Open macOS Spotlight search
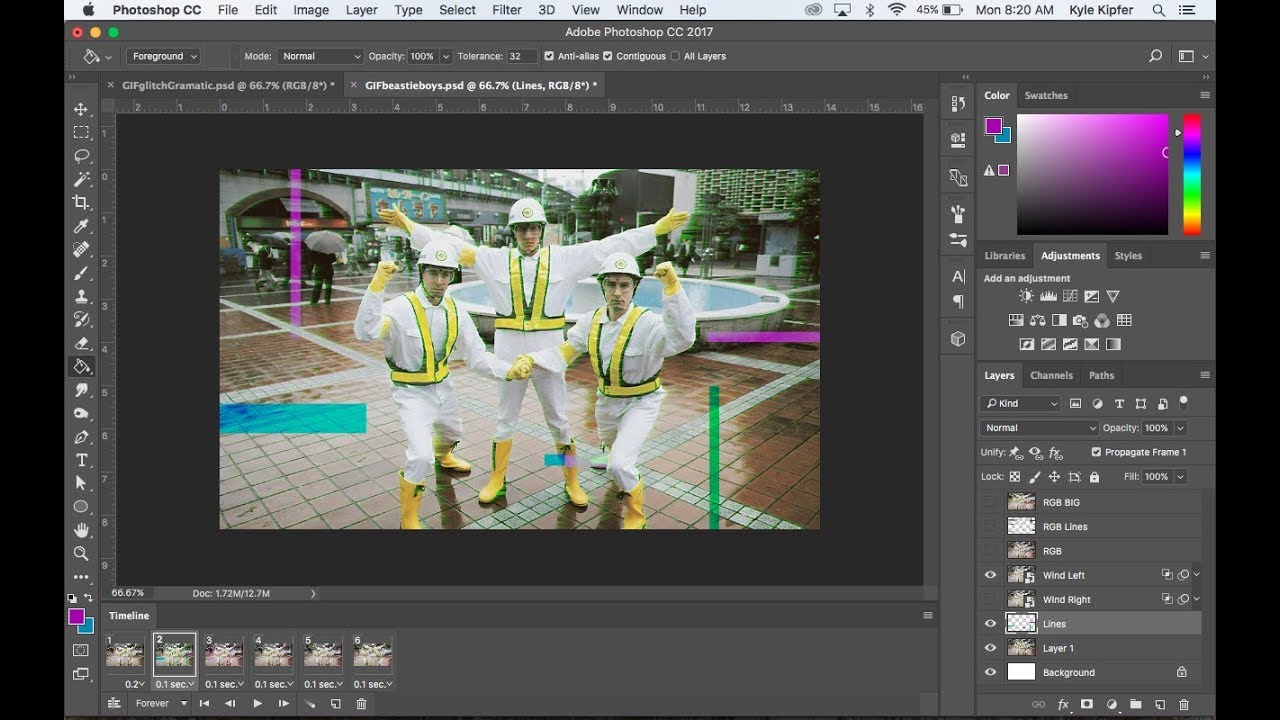The width and height of the screenshot is (1280, 720). click(1158, 10)
